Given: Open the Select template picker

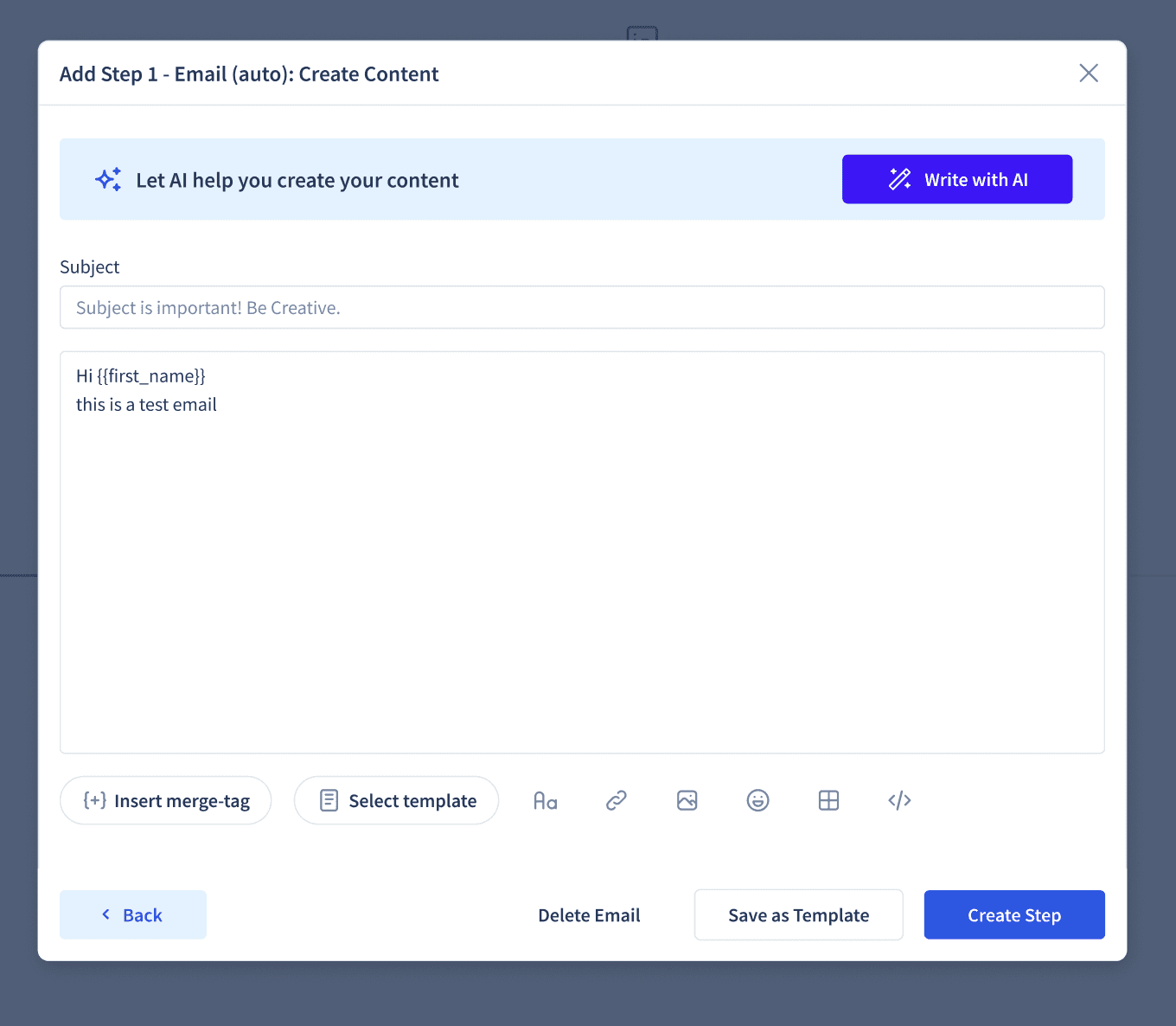Looking at the screenshot, I should click(x=397, y=800).
